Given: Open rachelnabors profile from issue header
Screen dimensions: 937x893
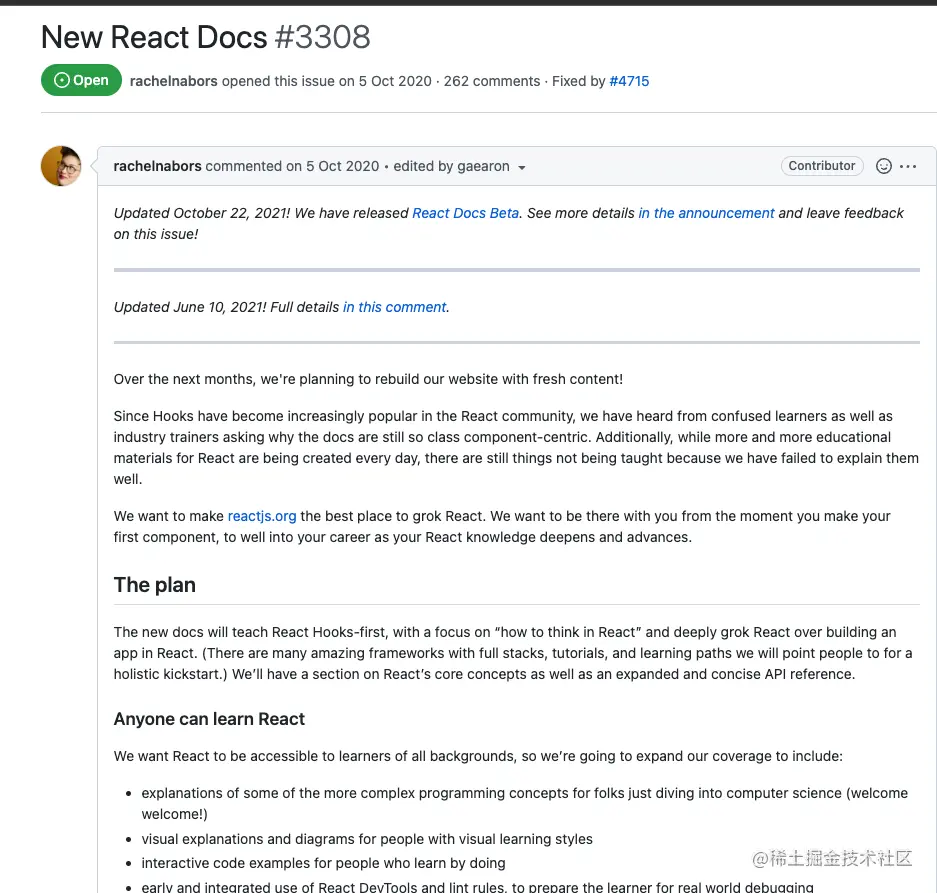Looking at the screenshot, I should (x=173, y=81).
